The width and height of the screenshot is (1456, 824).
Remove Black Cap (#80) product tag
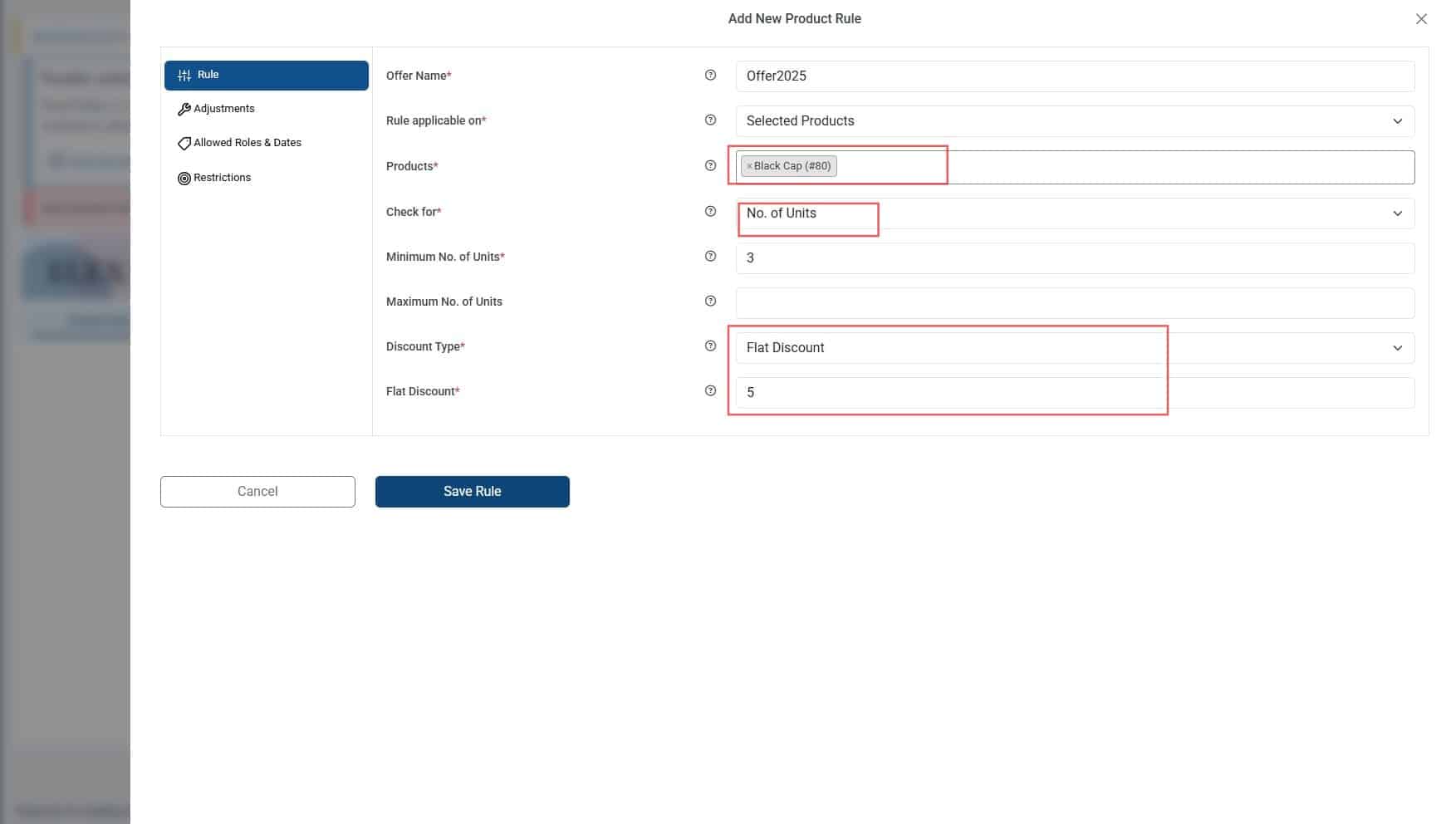tap(749, 166)
